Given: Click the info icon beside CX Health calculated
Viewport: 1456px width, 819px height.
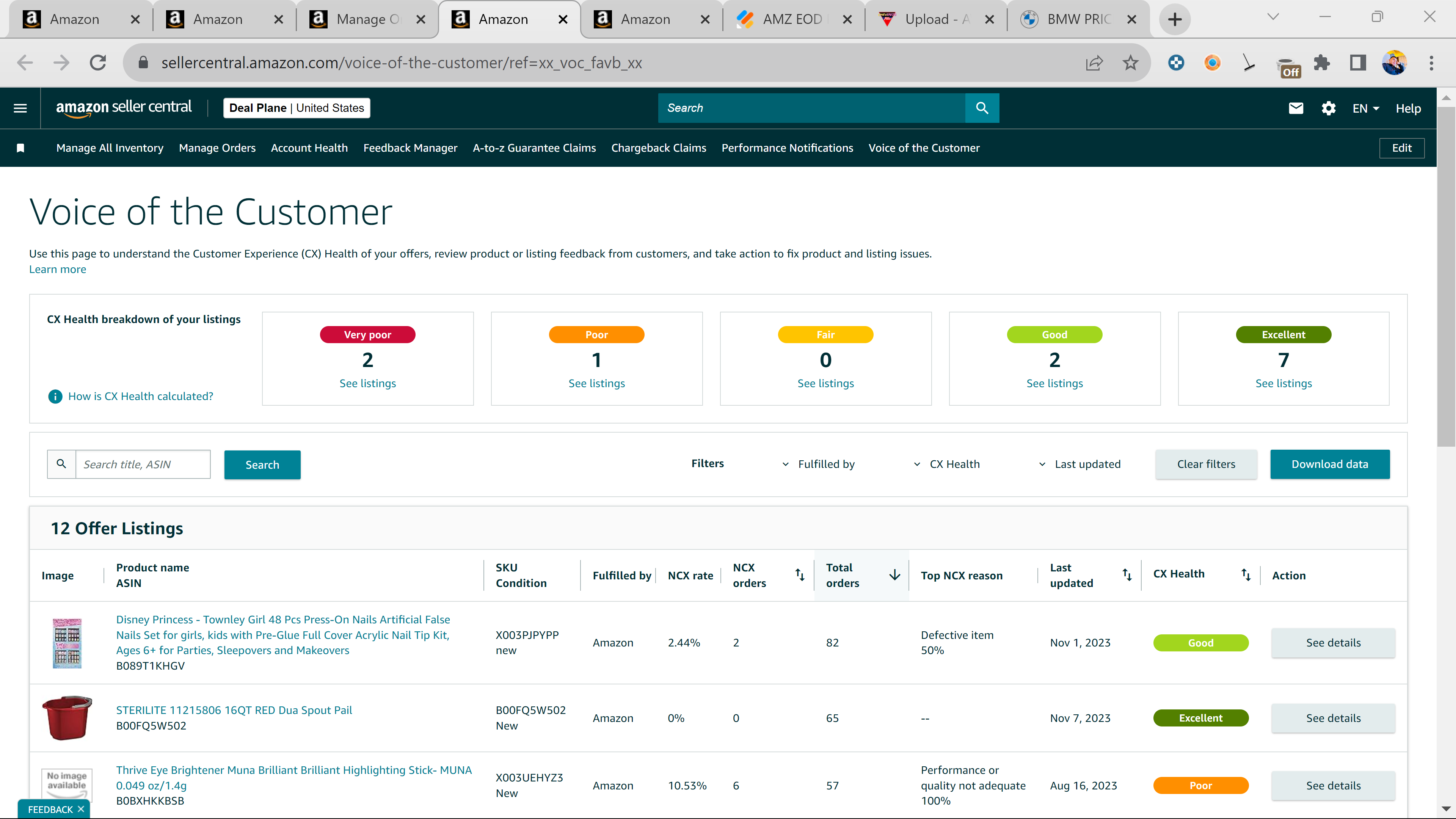Looking at the screenshot, I should [x=55, y=396].
